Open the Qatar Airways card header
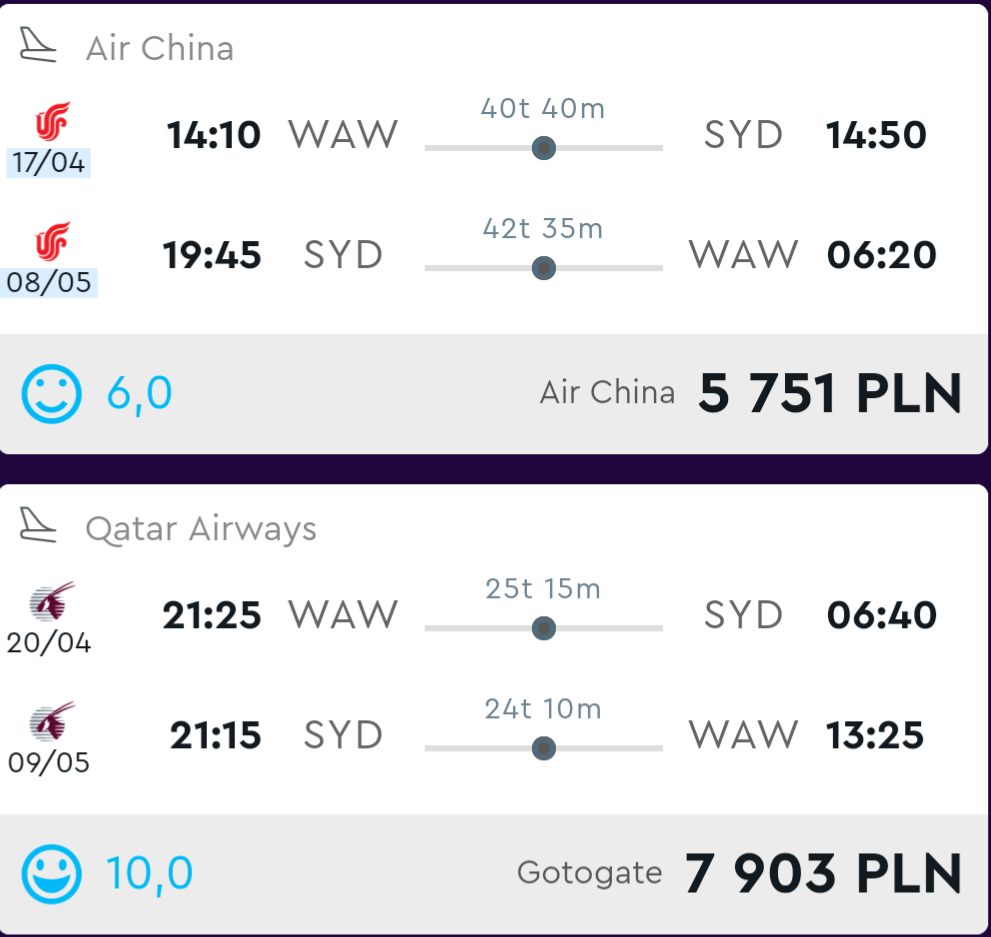The image size is (991, 937). tap(201, 529)
